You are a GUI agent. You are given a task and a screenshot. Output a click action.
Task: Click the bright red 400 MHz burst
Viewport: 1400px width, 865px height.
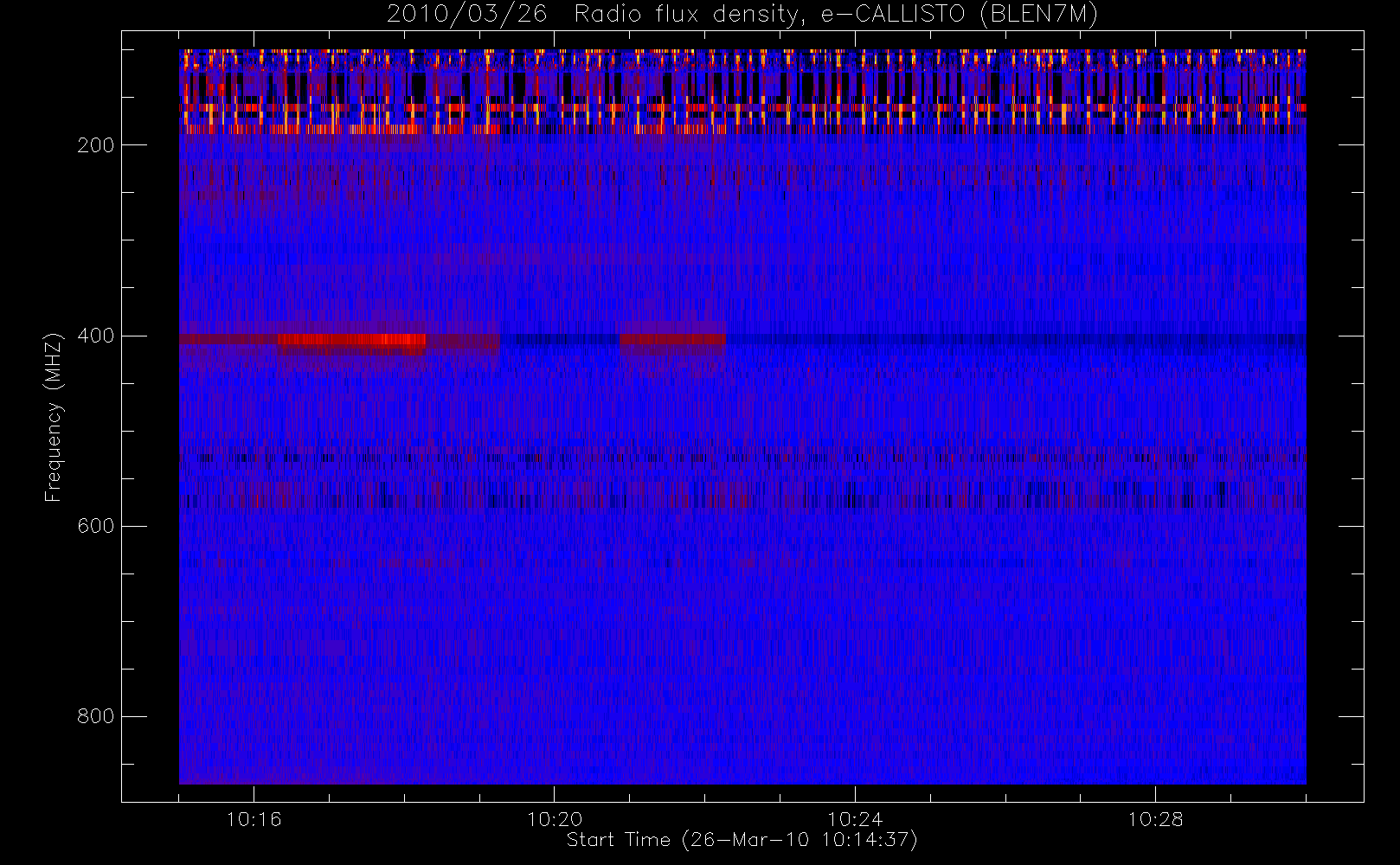pyautogui.click(x=351, y=340)
